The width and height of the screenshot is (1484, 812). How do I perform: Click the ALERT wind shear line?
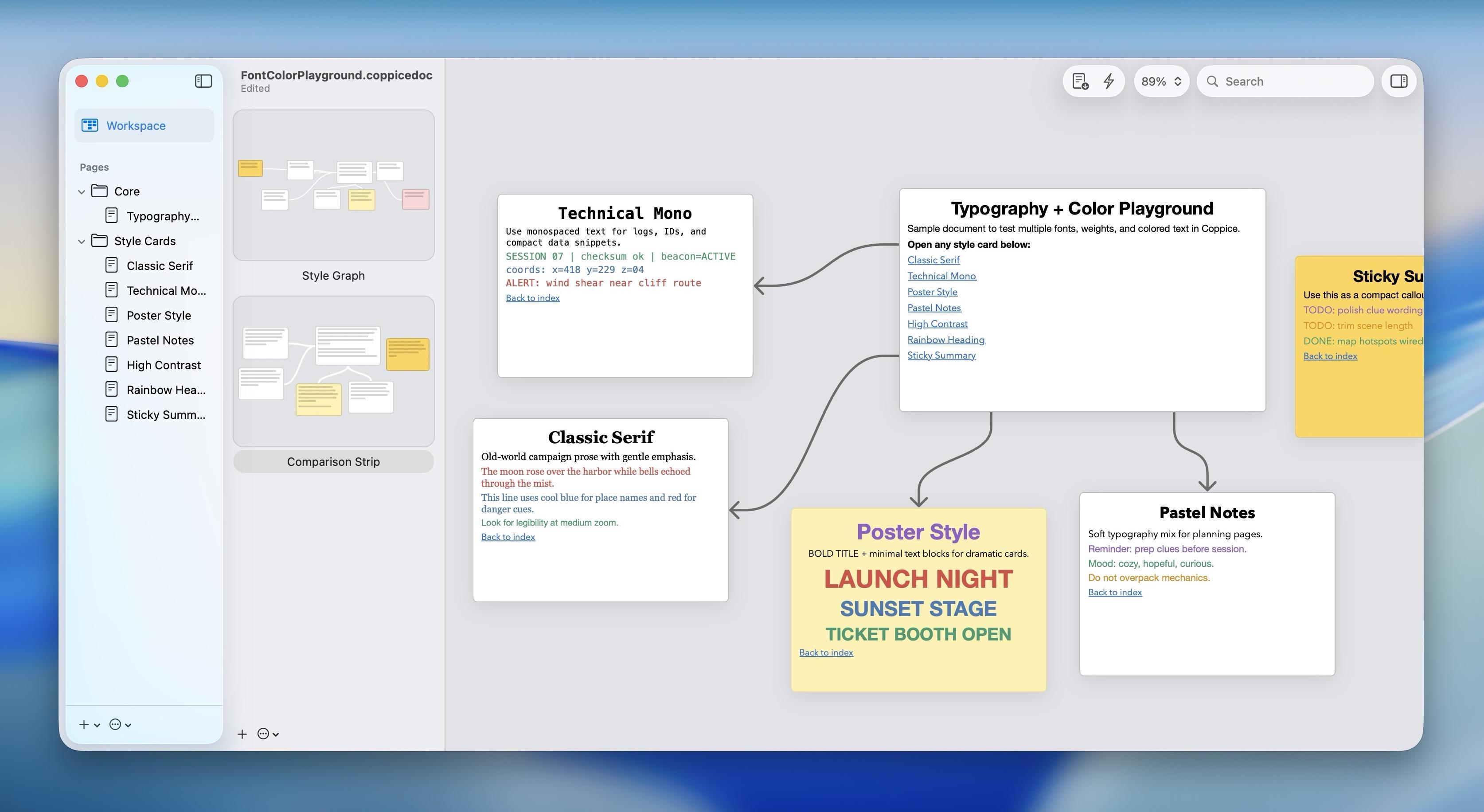(603, 283)
